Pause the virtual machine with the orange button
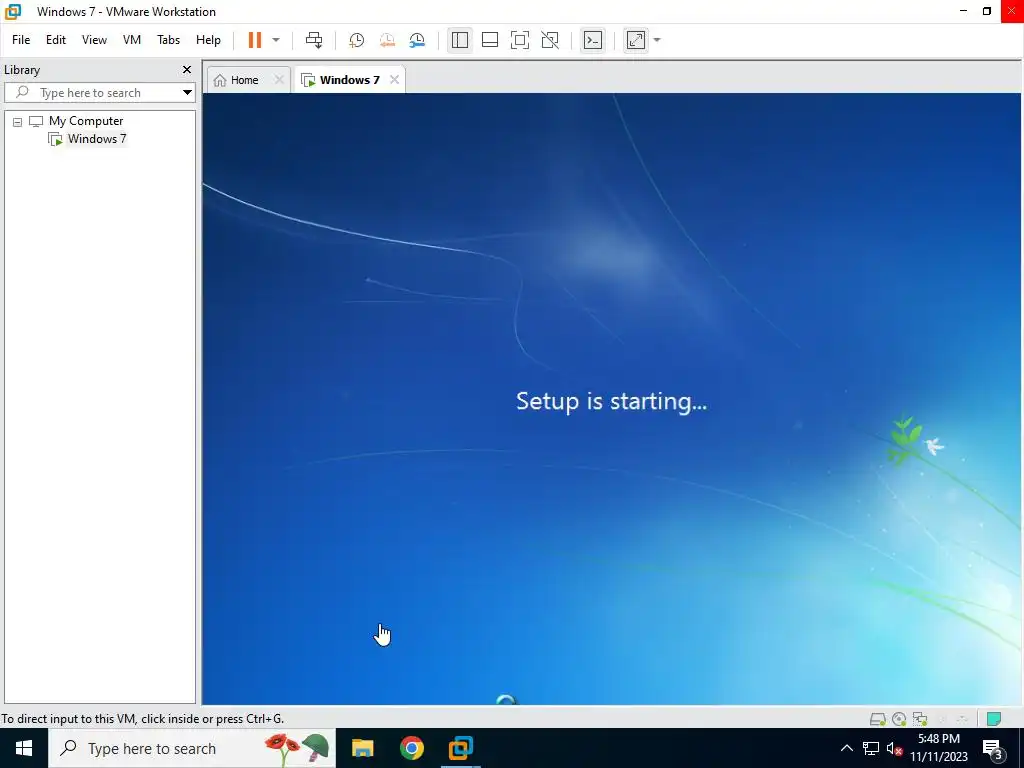This screenshot has width=1024, height=768. (x=255, y=40)
